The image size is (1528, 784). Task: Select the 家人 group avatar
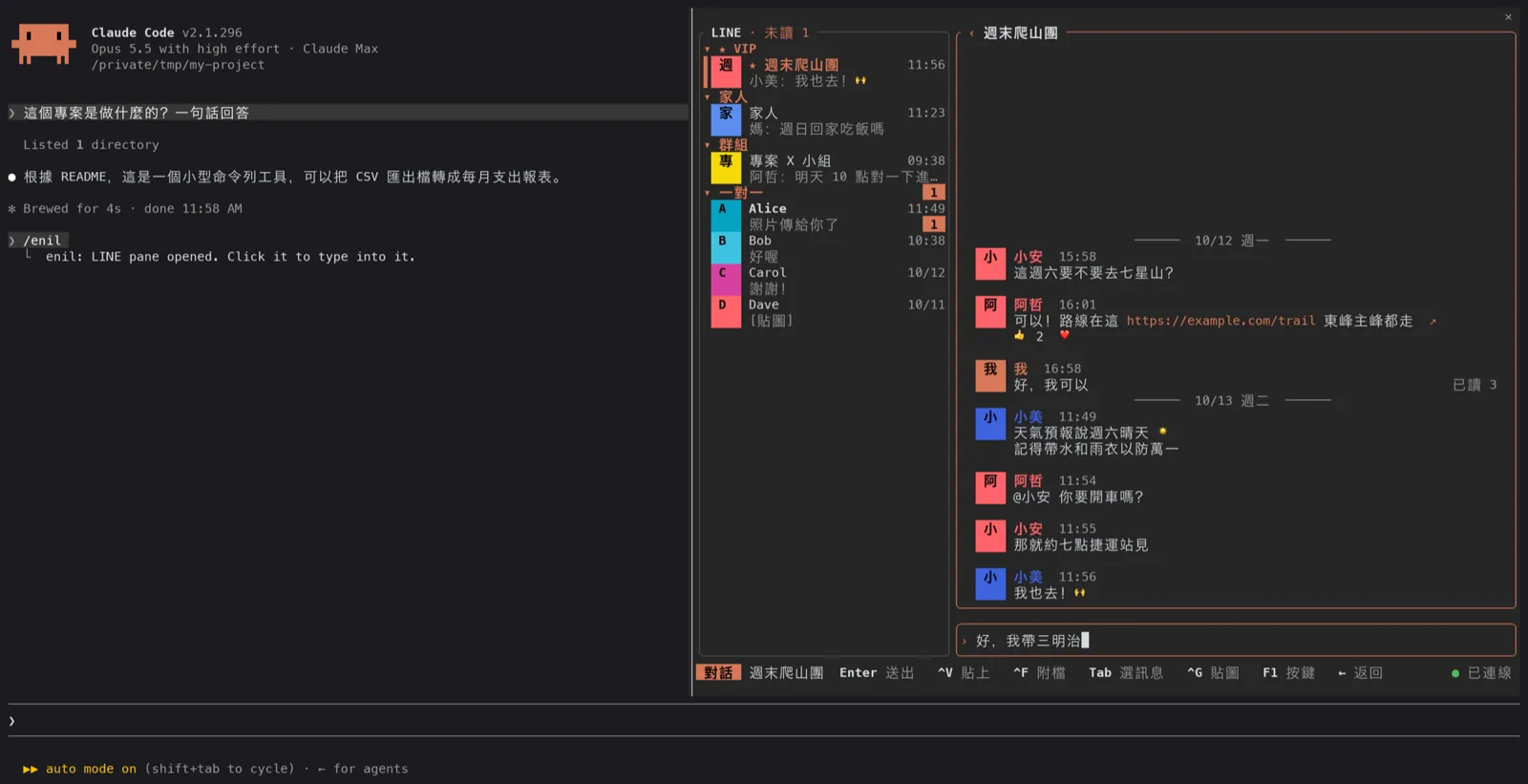click(x=726, y=120)
